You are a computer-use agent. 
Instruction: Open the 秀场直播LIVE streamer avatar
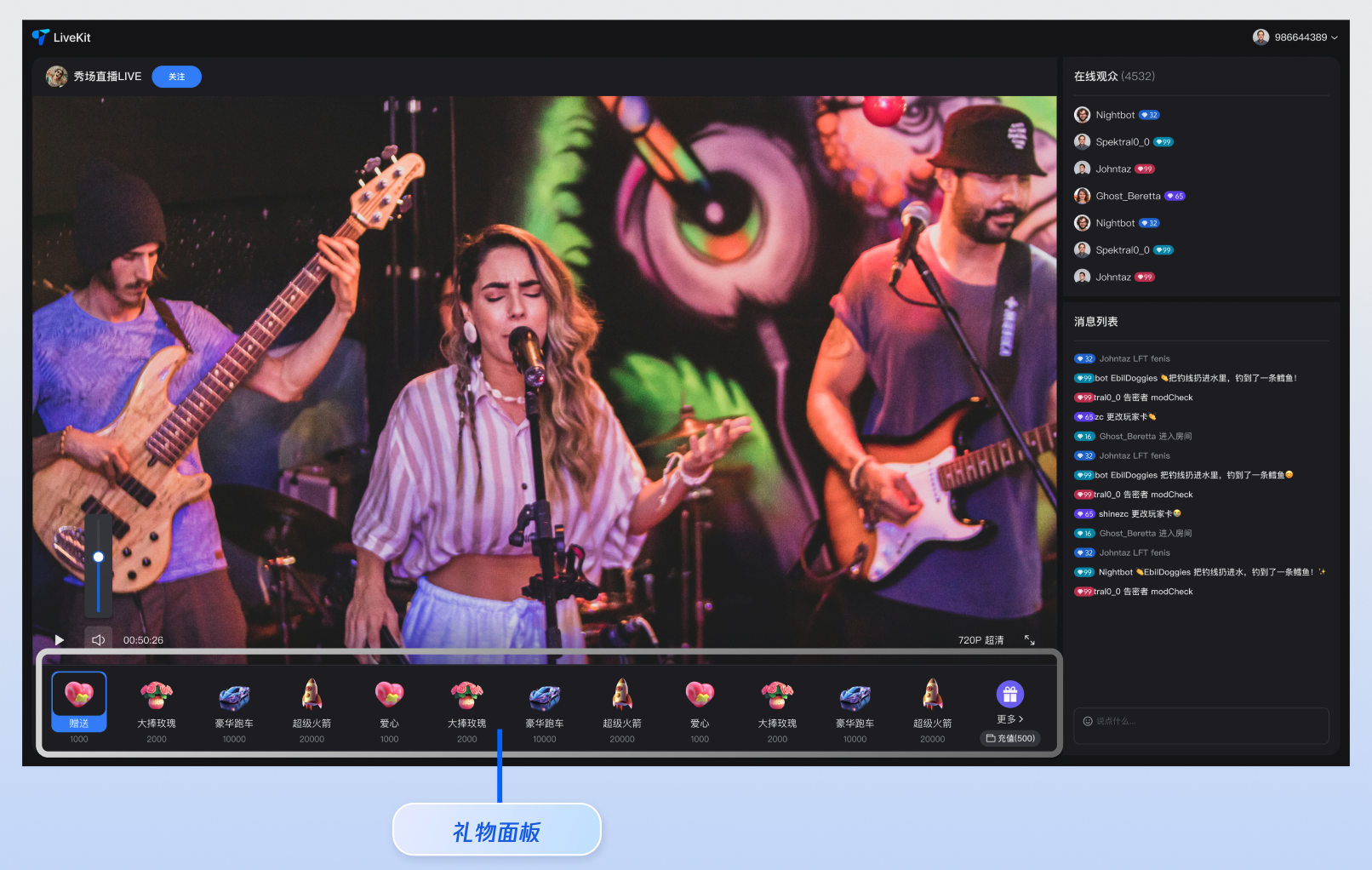[x=57, y=77]
